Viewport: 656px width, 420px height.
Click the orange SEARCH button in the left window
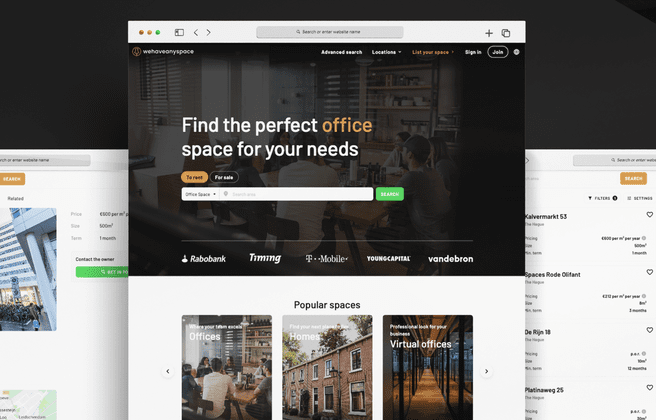12,179
